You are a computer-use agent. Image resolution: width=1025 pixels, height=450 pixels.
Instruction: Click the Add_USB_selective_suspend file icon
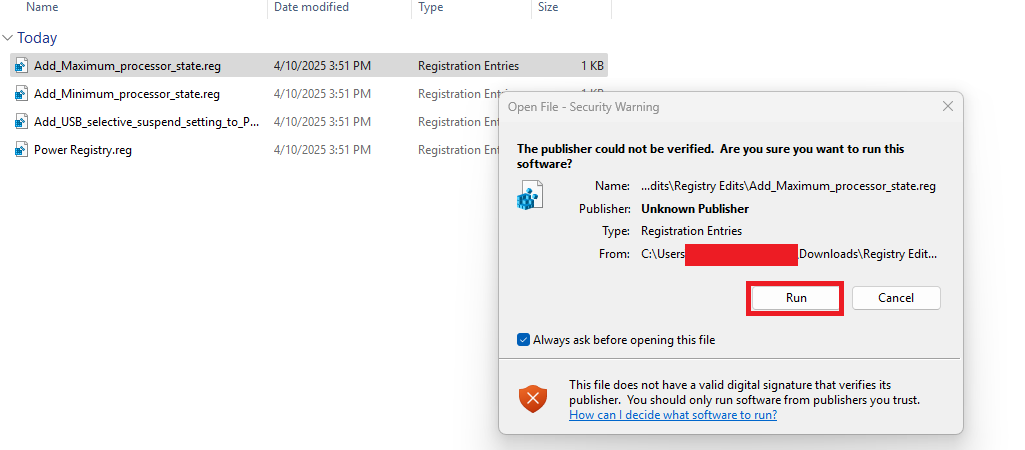(x=20, y=122)
